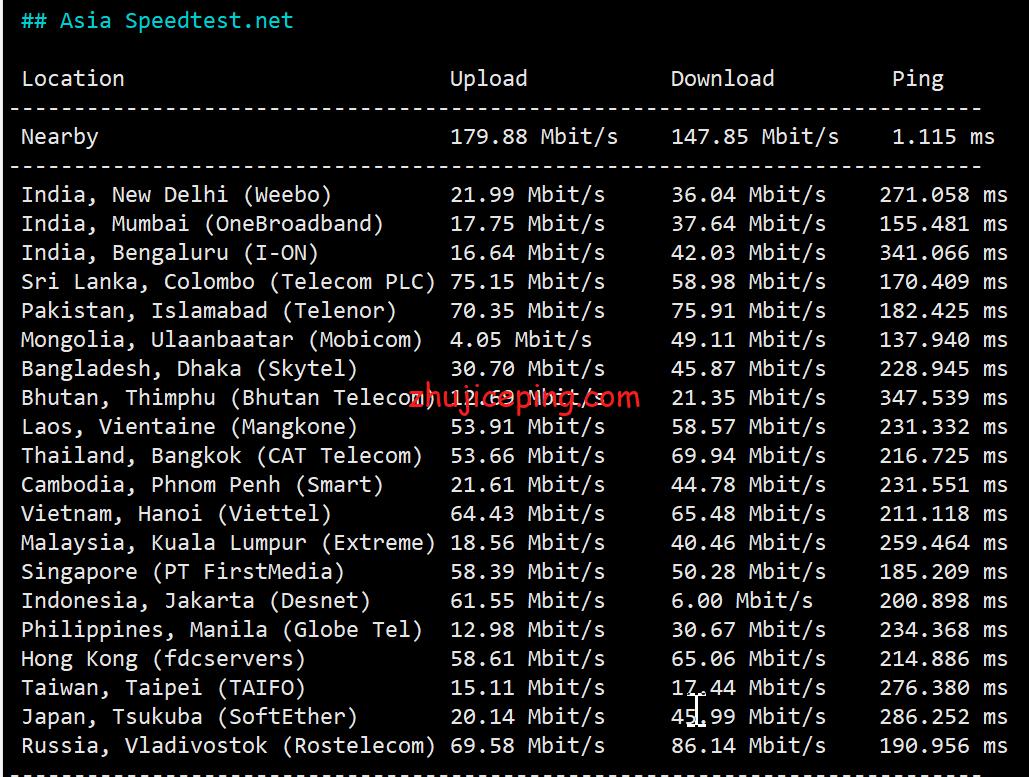The width and height of the screenshot is (1029, 777).
Task: Click Manila upload 12.98 Mbit/s
Action: 527,629
